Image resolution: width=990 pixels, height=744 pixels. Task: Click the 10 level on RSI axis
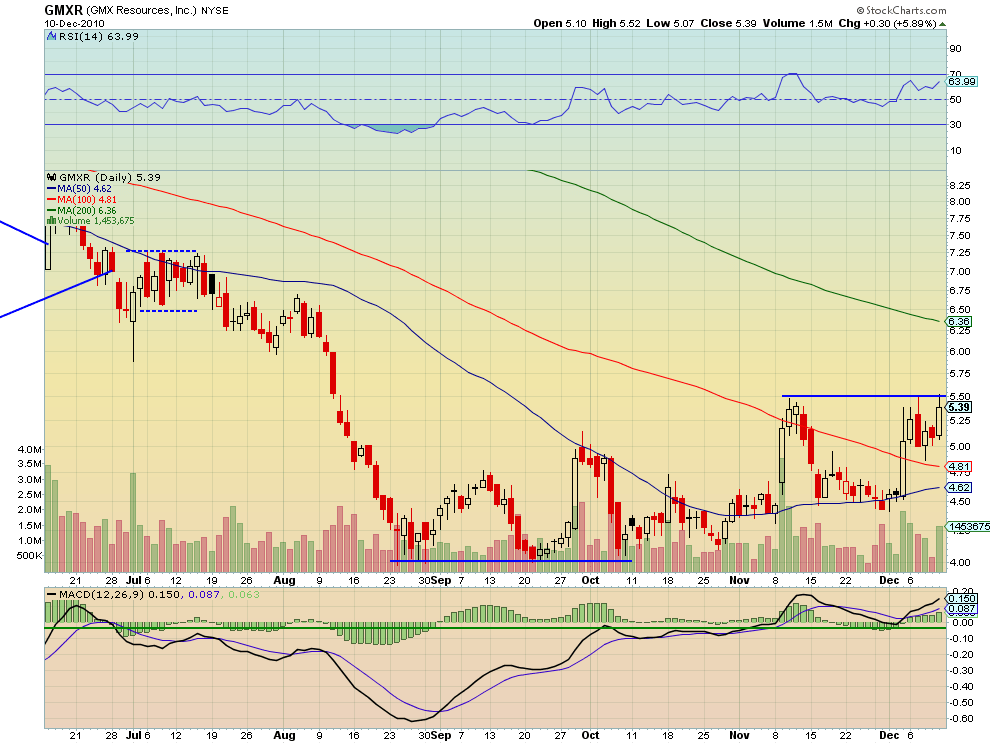955,150
